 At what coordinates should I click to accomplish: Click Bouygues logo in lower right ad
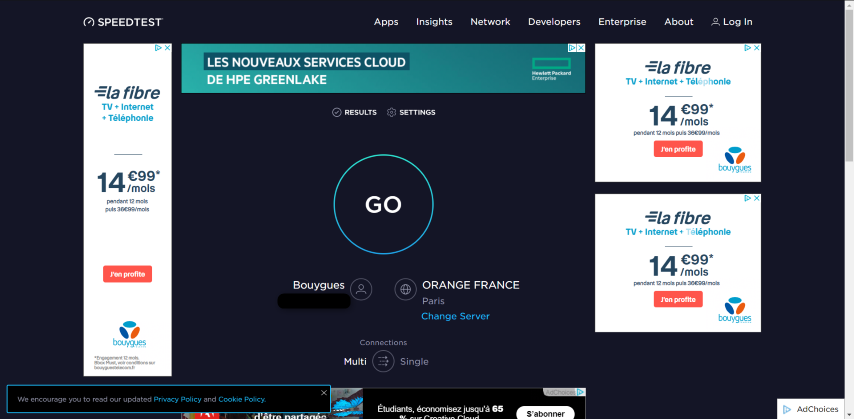click(735, 310)
